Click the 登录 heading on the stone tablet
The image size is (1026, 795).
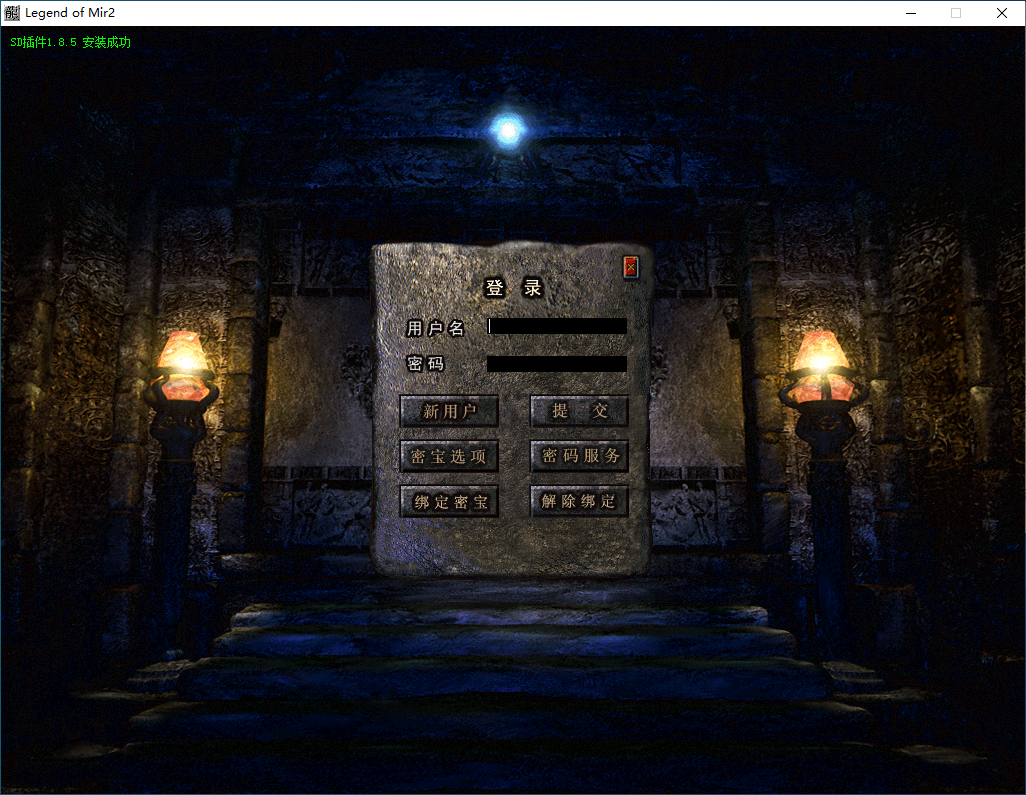513,289
